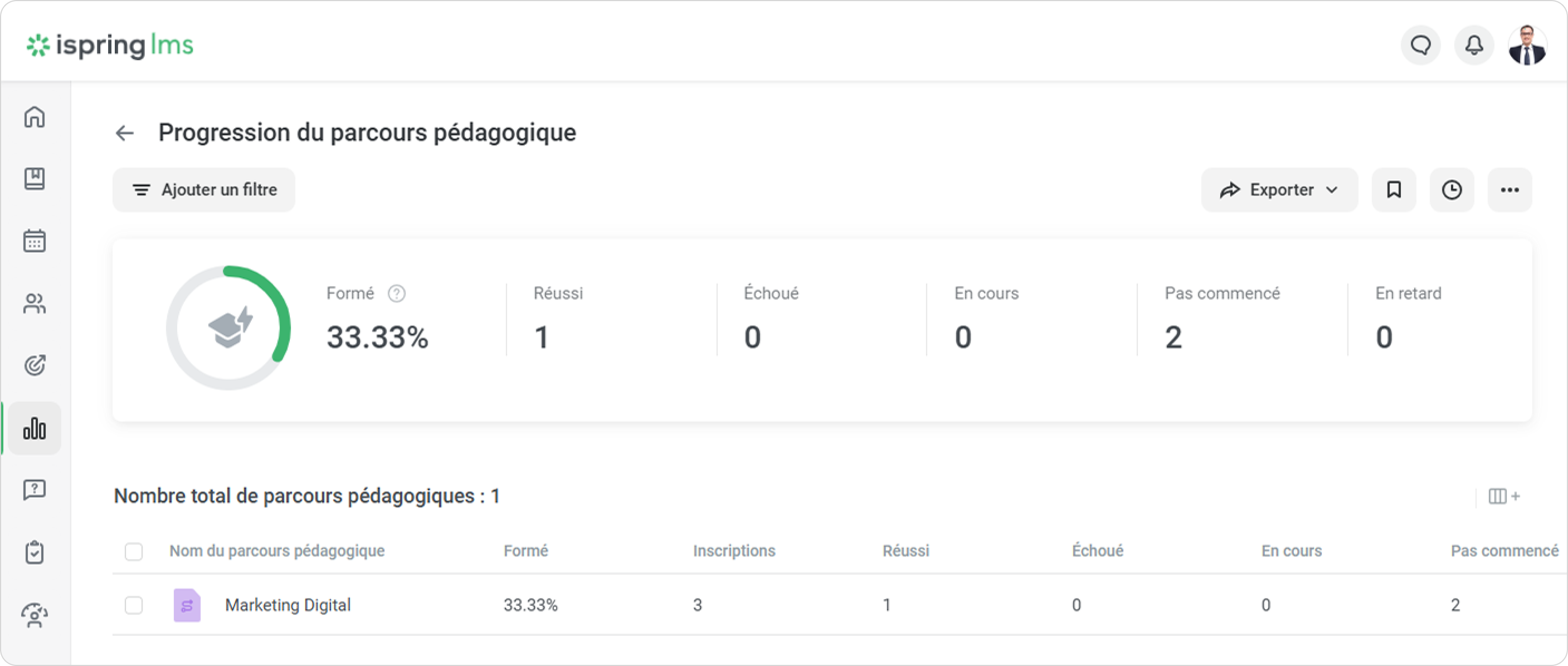
Task: Click the help icon next to Formé
Action: coord(397,294)
